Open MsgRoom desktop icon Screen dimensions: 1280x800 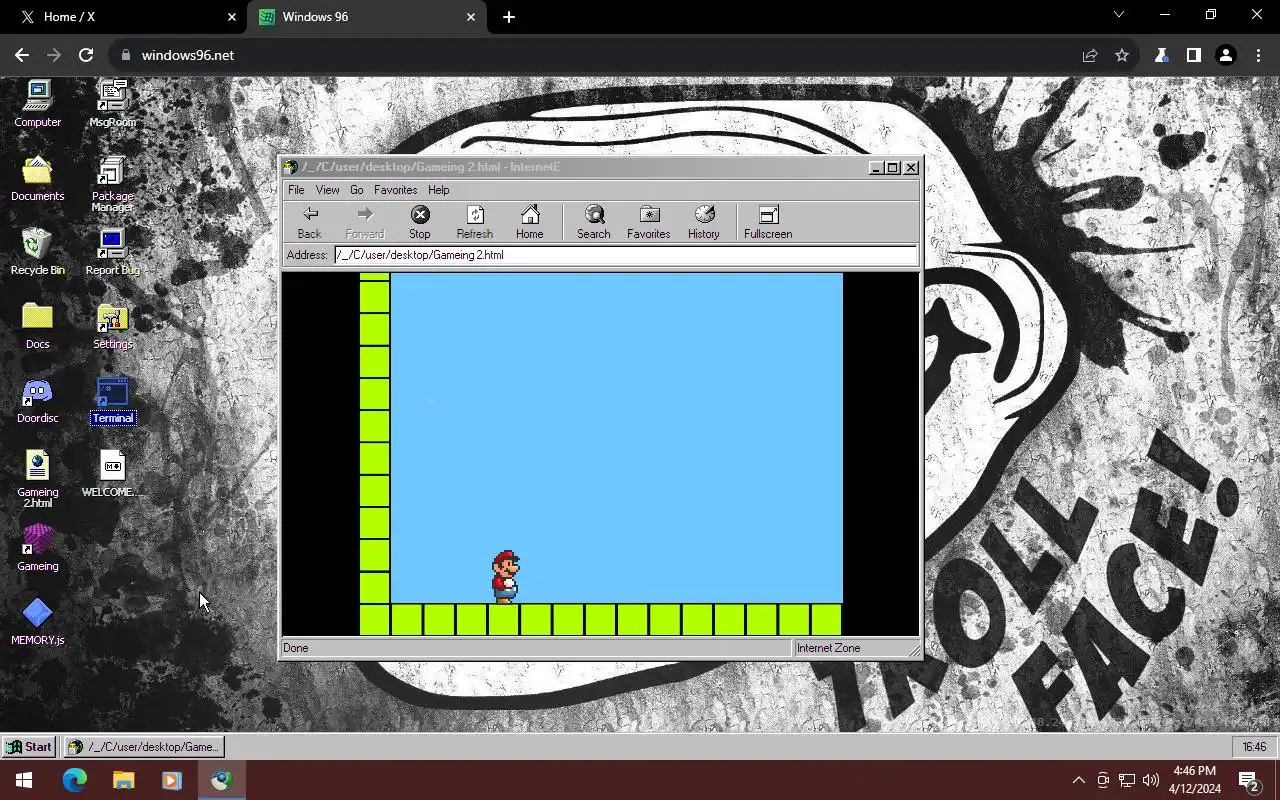click(113, 104)
